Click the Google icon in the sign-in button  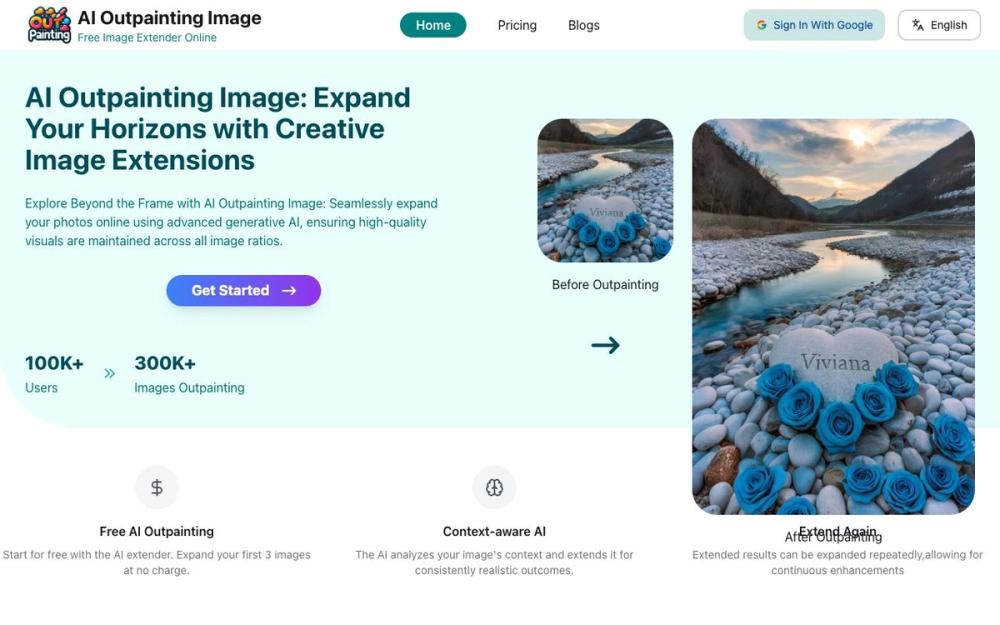762,25
